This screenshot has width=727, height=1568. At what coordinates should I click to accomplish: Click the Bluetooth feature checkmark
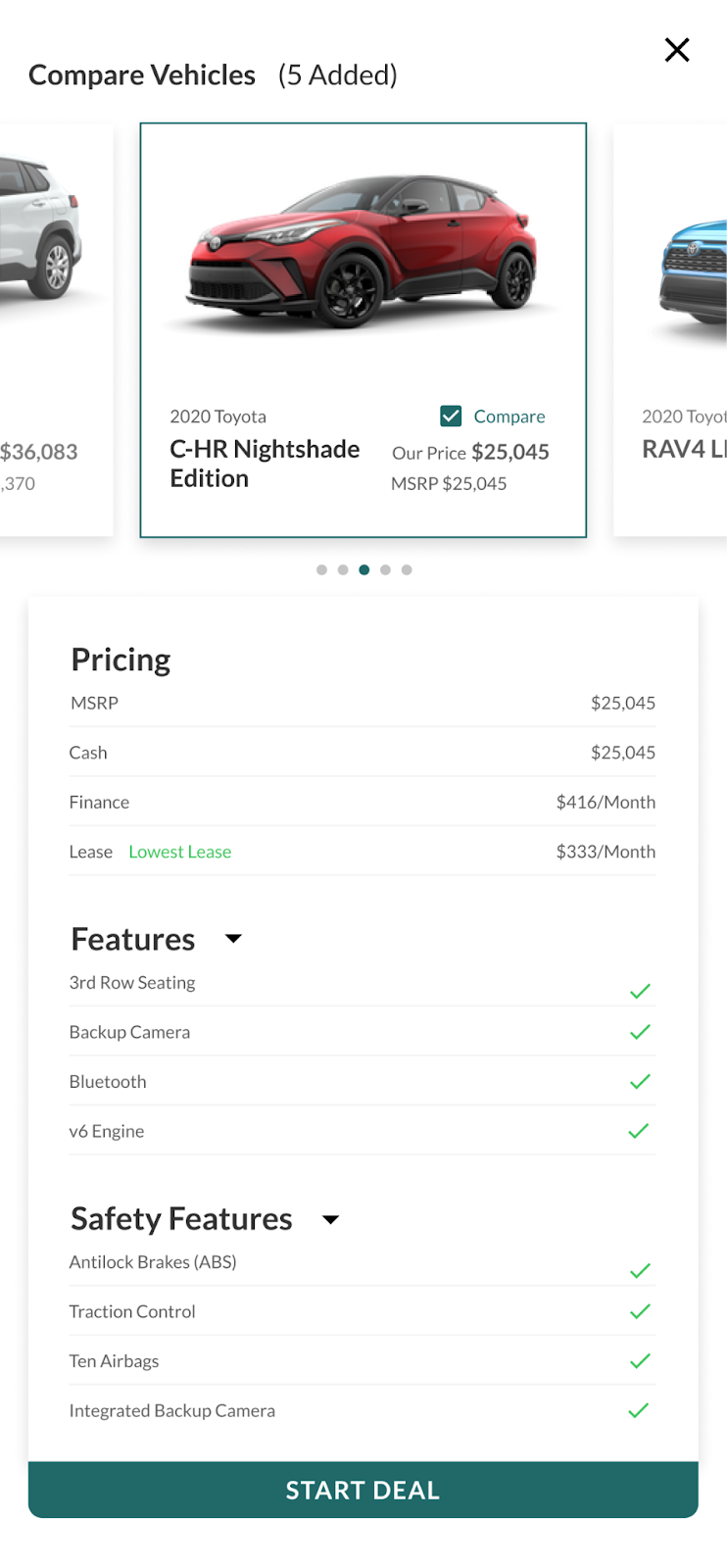click(640, 1081)
